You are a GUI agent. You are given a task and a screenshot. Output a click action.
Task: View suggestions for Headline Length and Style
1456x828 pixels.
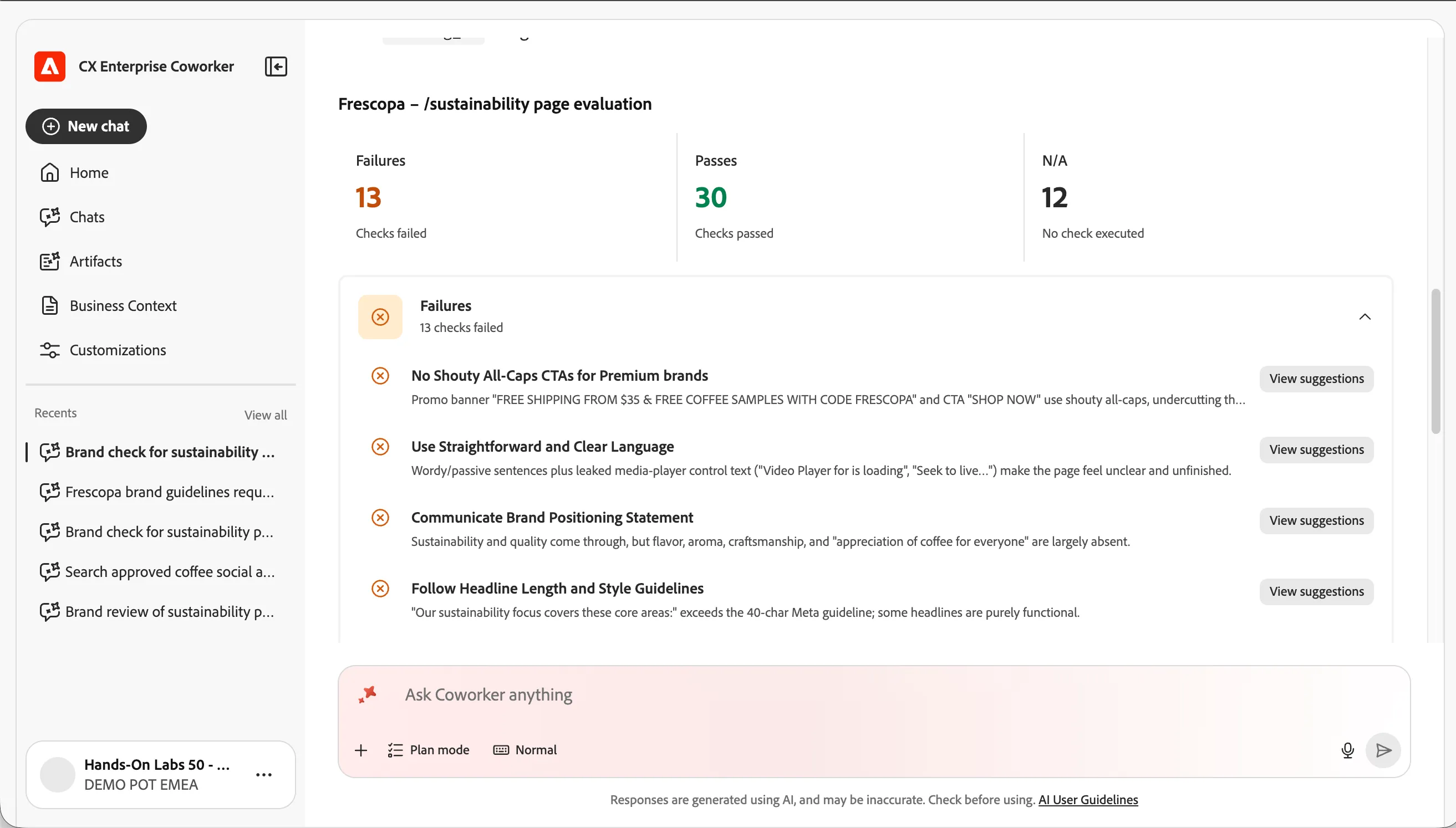[x=1316, y=592]
